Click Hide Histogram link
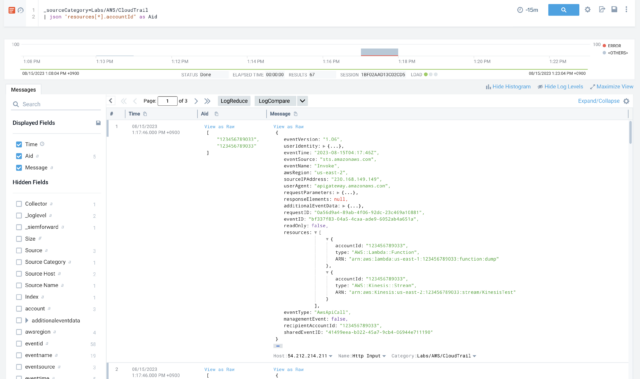 [x=508, y=86]
